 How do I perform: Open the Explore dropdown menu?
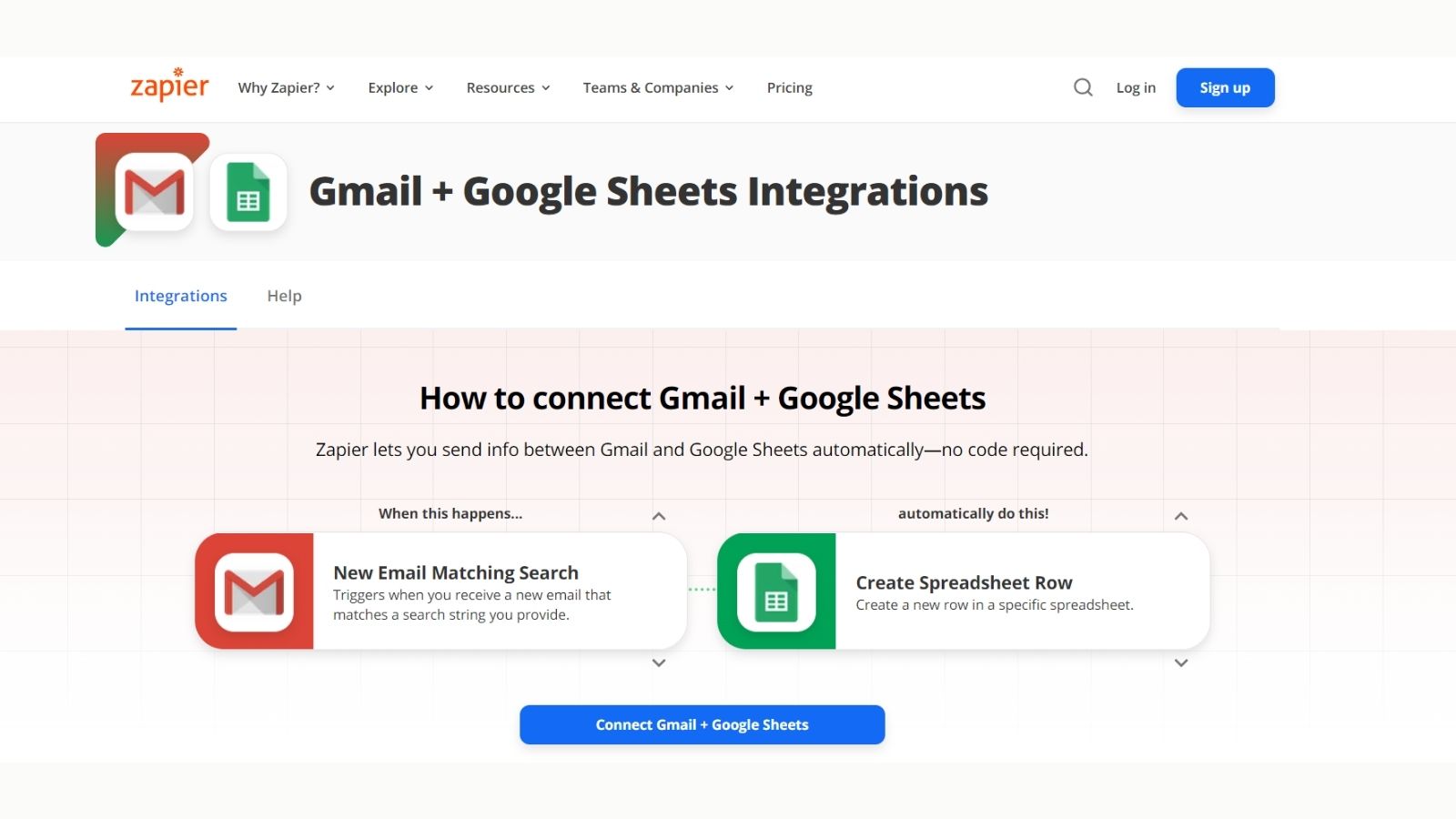[400, 87]
